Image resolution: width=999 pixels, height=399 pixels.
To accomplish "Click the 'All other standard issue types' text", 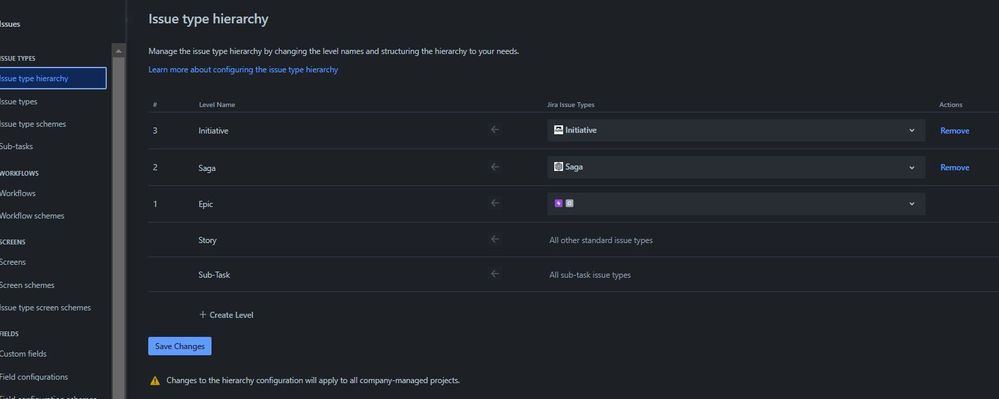I will point(601,240).
